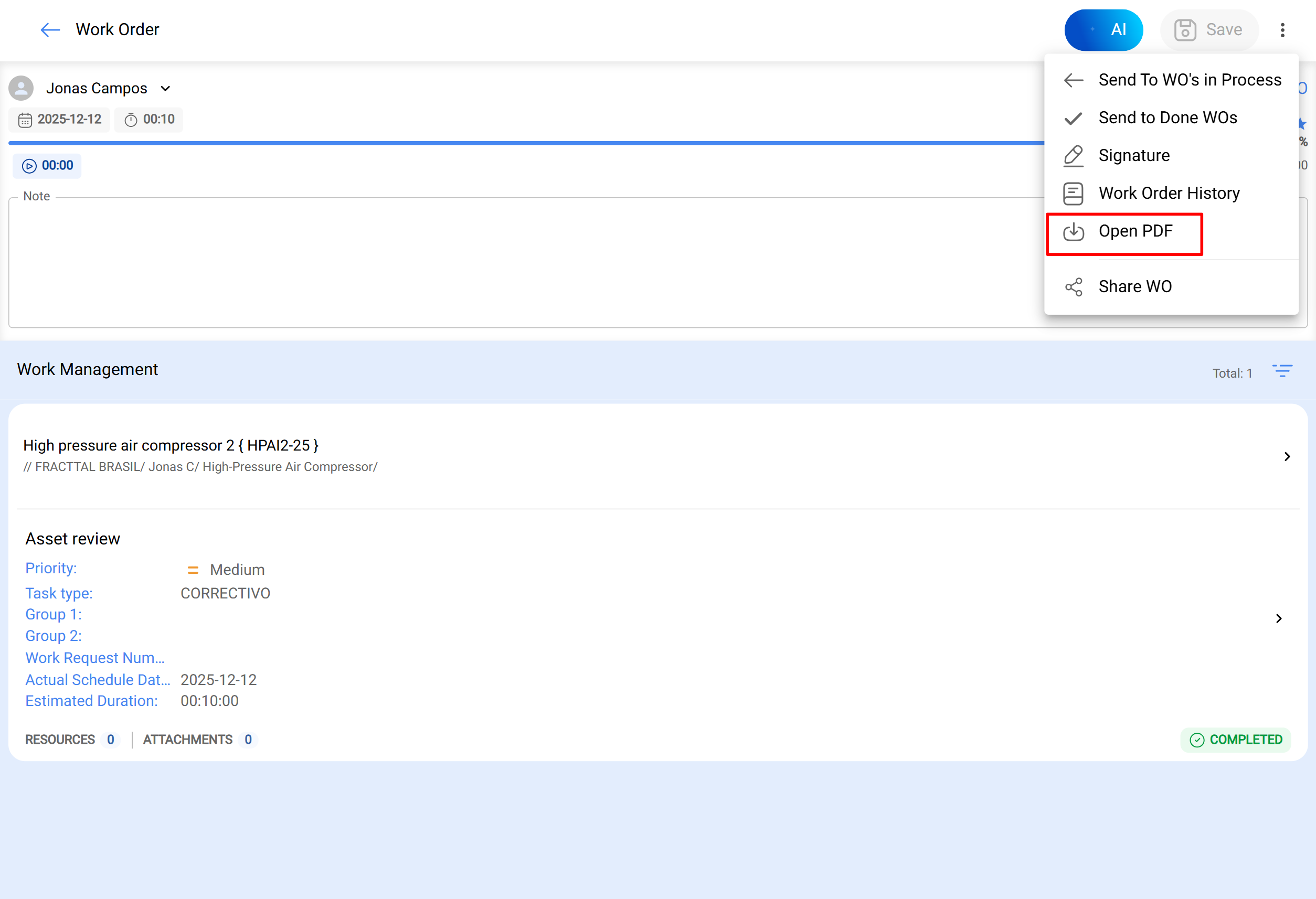Image resolution: width=1316 pixels, height=899 pixels.
Task: Open the three-dot overflow menu
Action: click(1282, 29)
